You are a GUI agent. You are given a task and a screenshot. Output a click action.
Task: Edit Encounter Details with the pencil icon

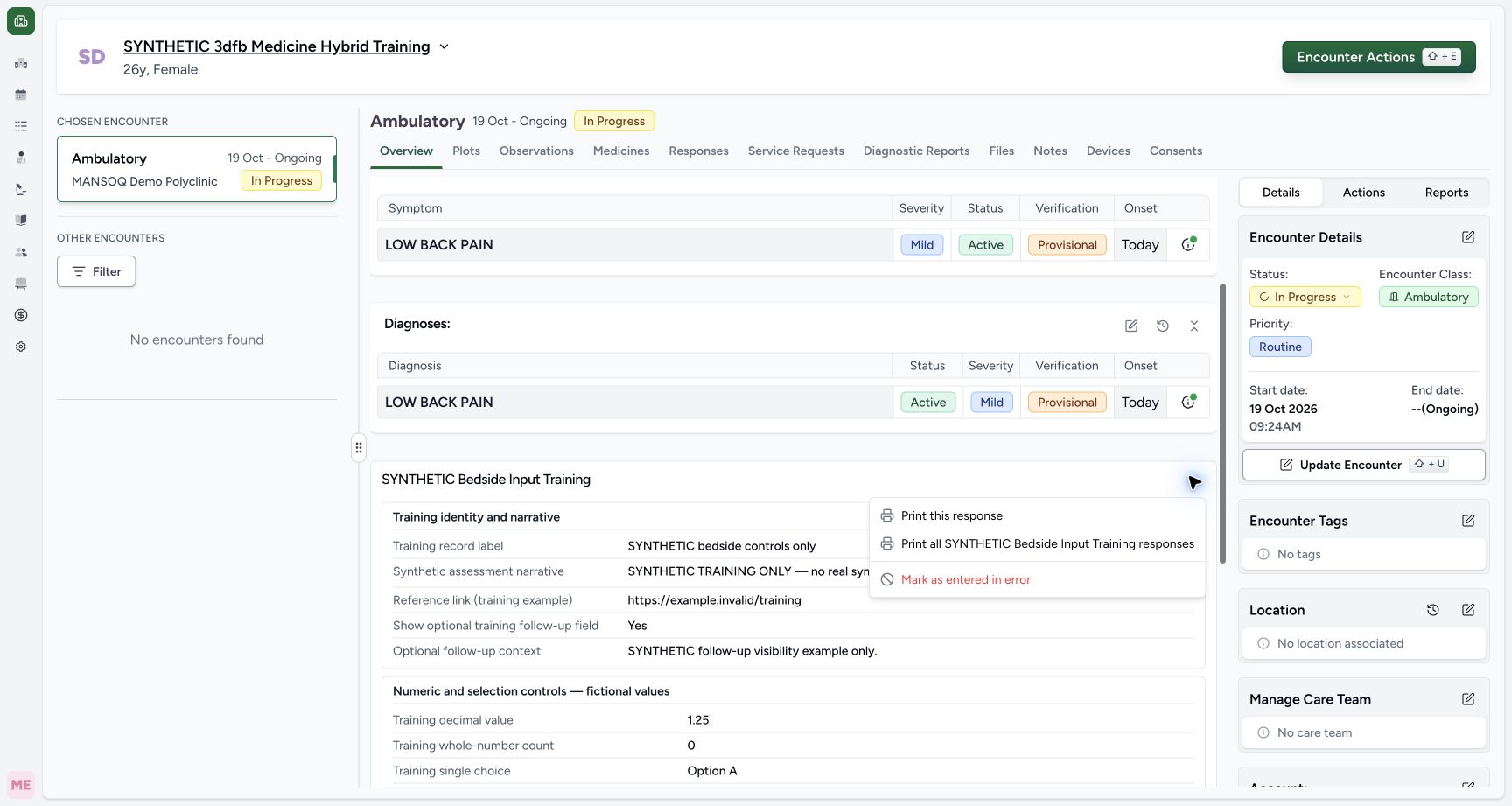pyautogui.click(x=1468, y=237)
